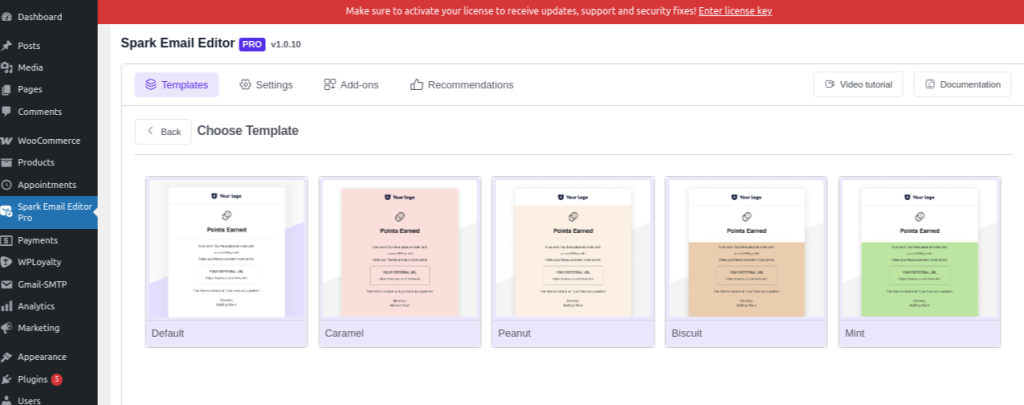Open Gmail-SMTP settings menu
The height and width of the screenshot is (405, 1024).
[42, 285]
